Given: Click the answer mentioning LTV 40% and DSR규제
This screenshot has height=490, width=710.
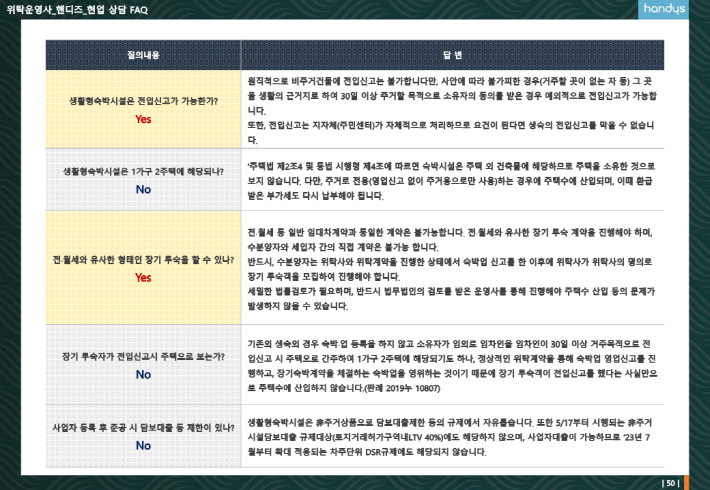Looking at the screenshot, I should click(452, 436).
